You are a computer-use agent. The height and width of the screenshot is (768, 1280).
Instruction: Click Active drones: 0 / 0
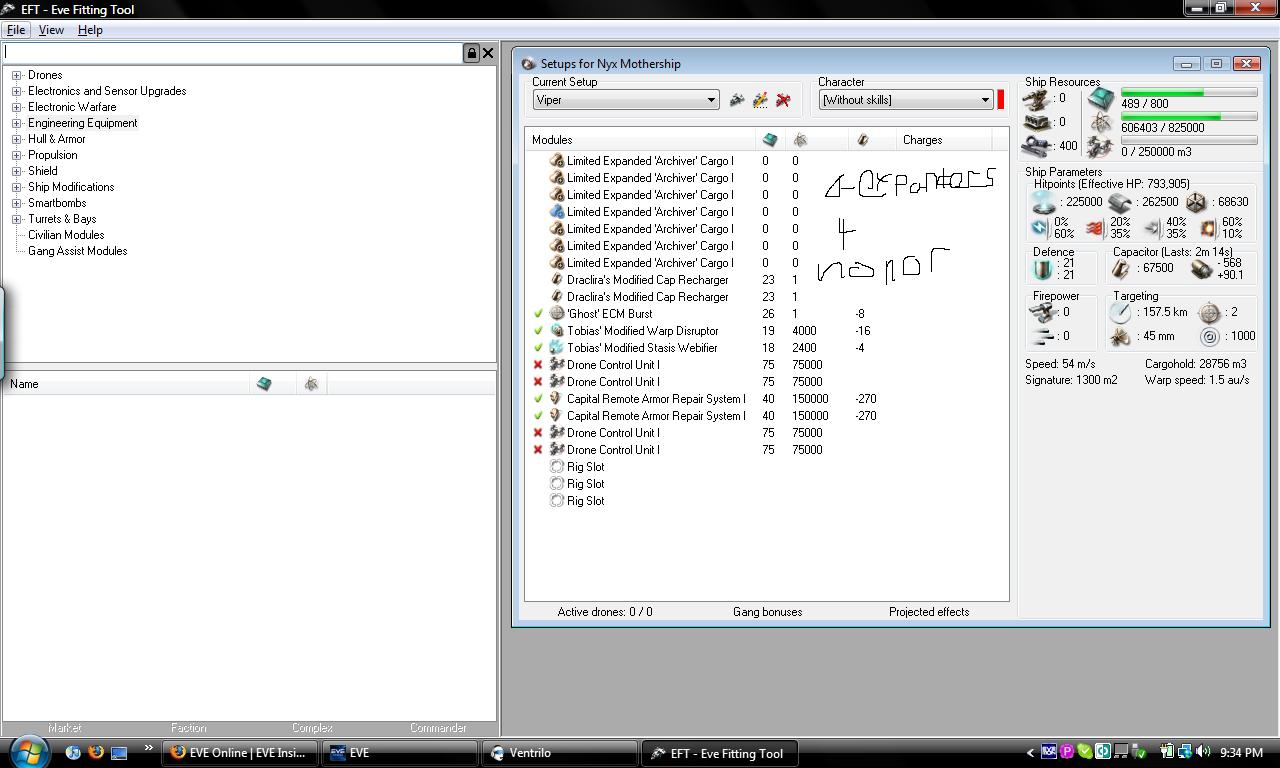605,612
